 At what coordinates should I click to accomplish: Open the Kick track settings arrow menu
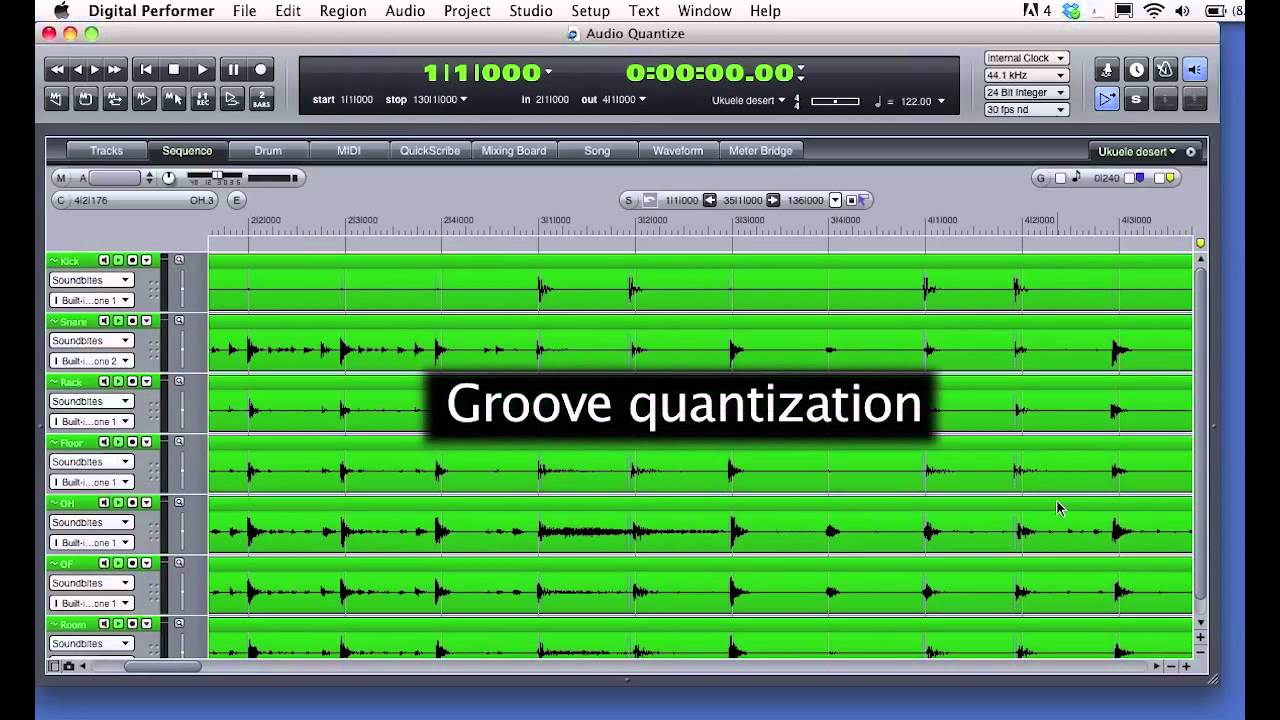146,260
